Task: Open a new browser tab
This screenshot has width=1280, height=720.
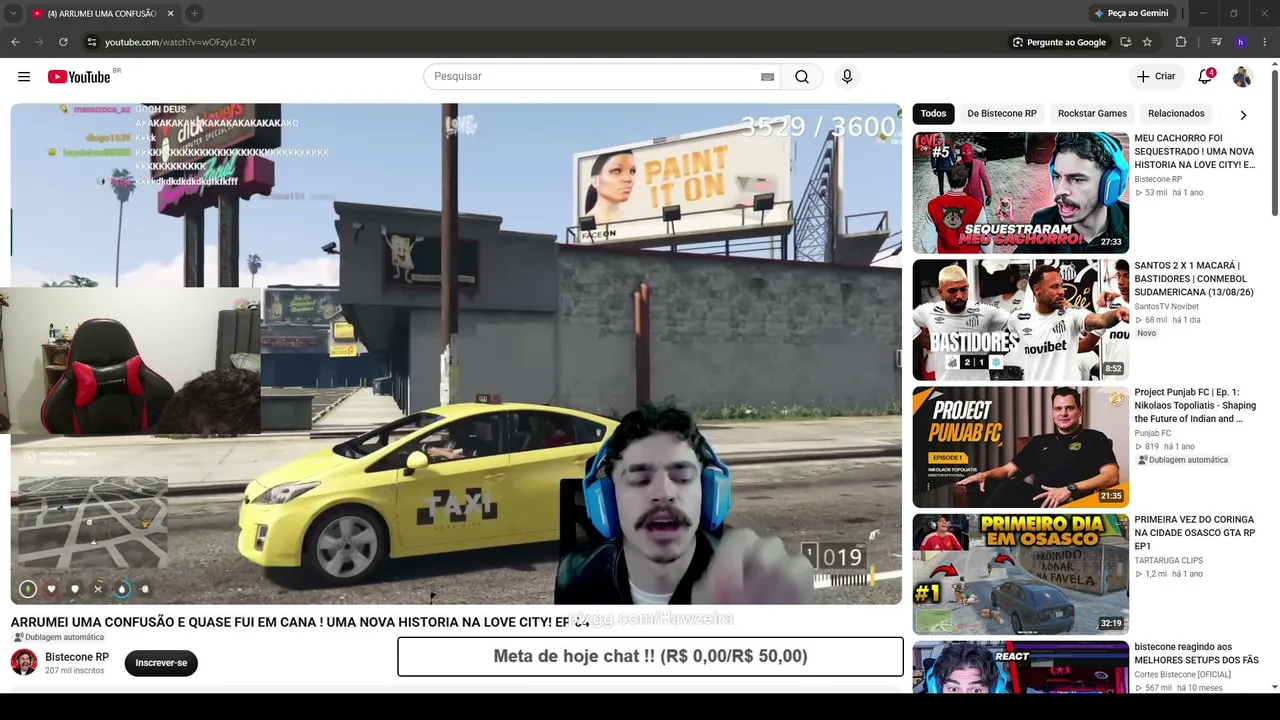Action: (x=194, y=13)
